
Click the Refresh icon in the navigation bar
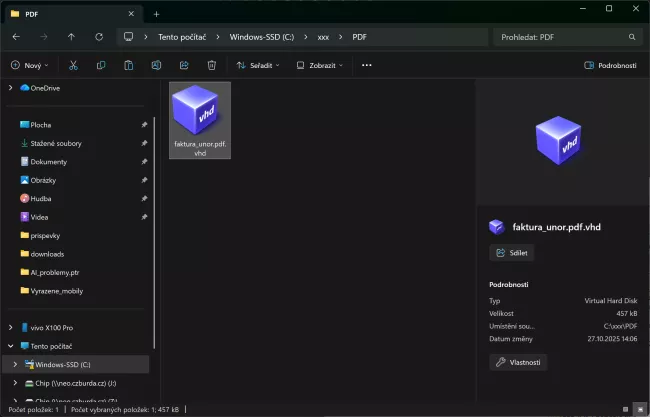(98, 37)
